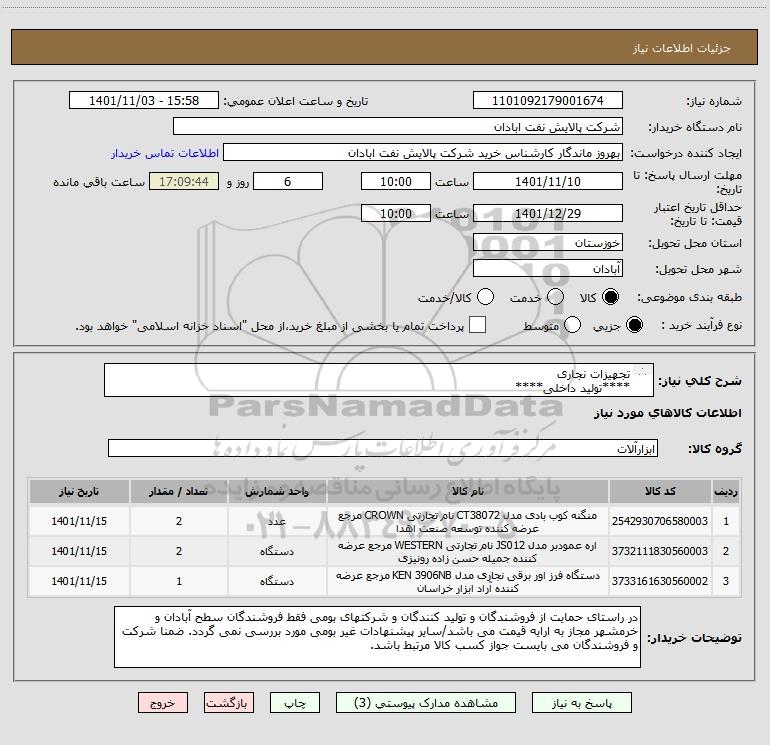Click item code 2542930706580003
The height and width of the screenshot is (745, 770).
660,521
